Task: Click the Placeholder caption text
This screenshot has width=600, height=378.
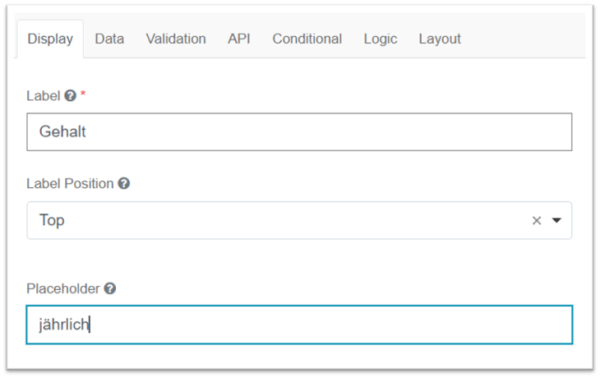Action: pyautogui.click(x=63, y=288)
